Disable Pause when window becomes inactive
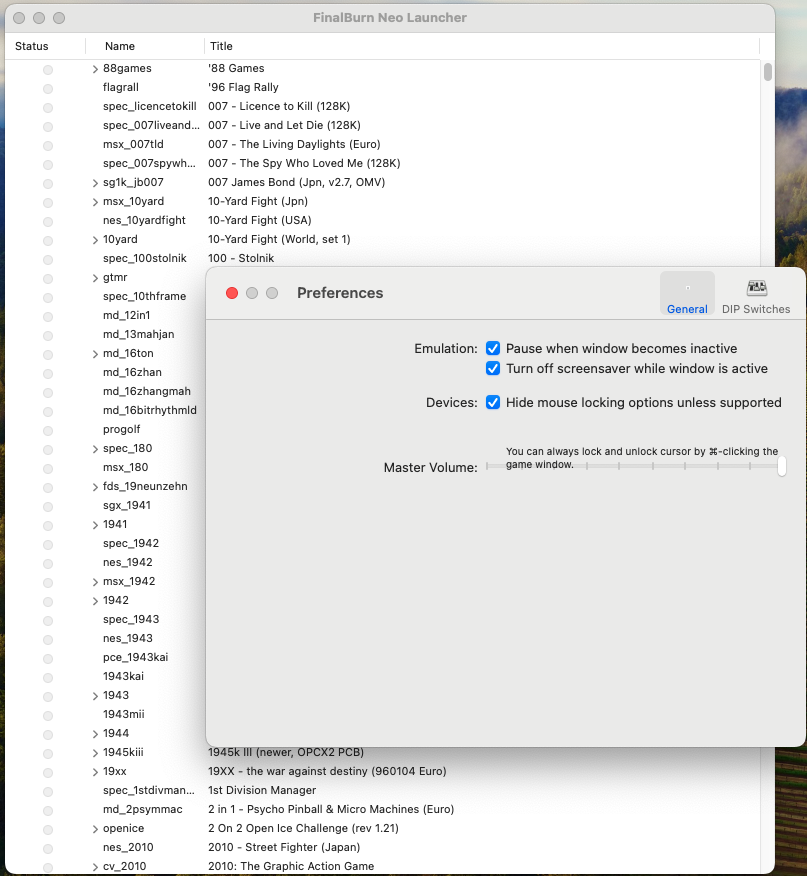Screen dimensions: 807x876 [x=493, y=349]
